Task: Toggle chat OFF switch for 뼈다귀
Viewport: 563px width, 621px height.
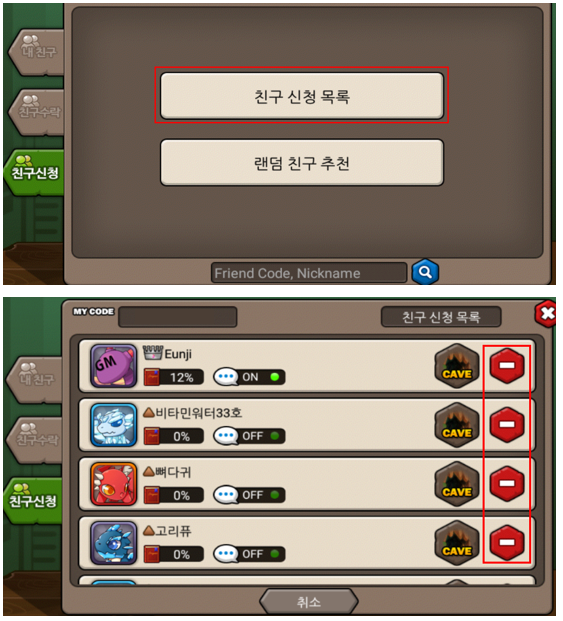Action: 249,495
